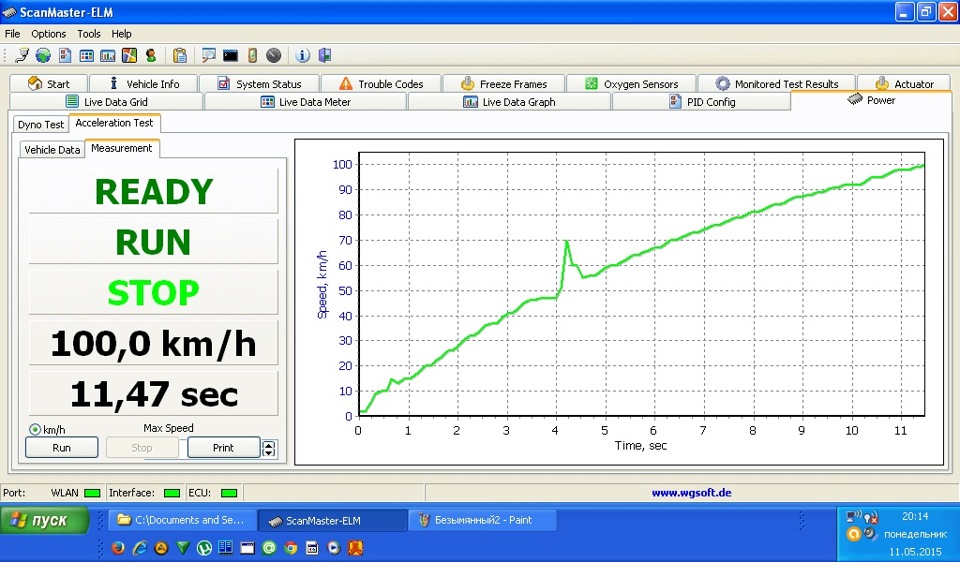Select the Acceleration Test tab

pos(114,122)
